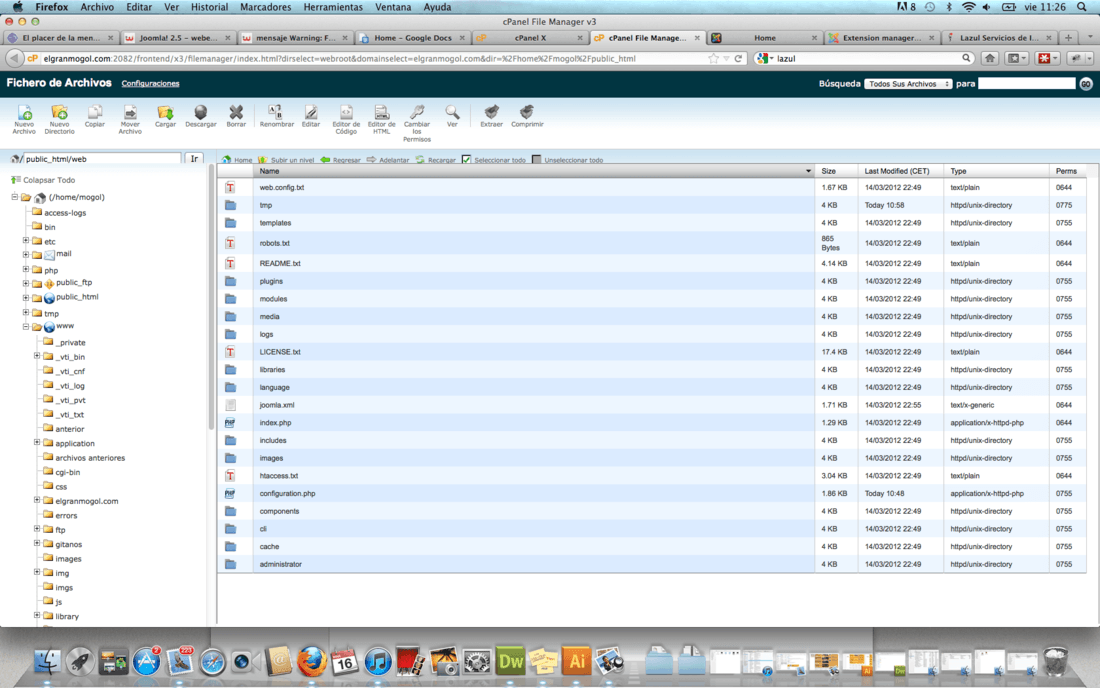This screenshot has height=688, width=1100.
Task: Open the Todos Sus Archivos dropdown
Action: pyautogui.click(x=908, y=83)
